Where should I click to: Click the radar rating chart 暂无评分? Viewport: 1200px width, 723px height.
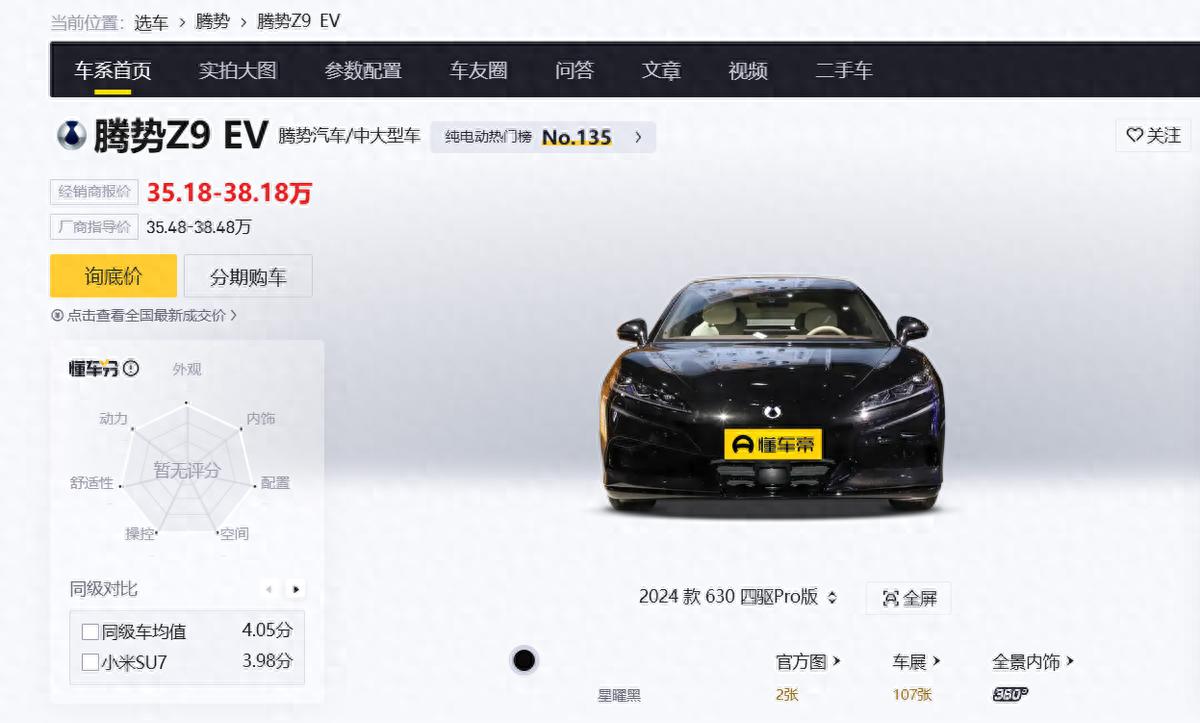click(186, 469)
